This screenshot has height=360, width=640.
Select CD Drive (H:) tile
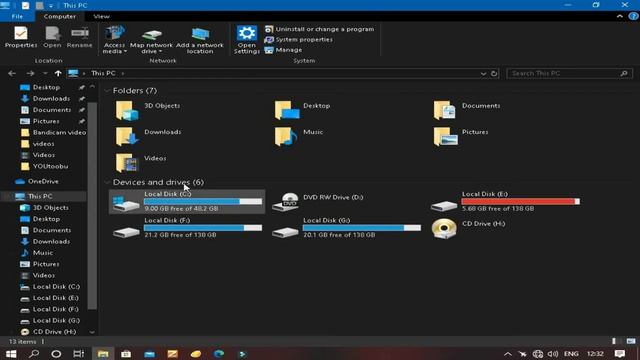pyautogui.click(x=469, y=228)
